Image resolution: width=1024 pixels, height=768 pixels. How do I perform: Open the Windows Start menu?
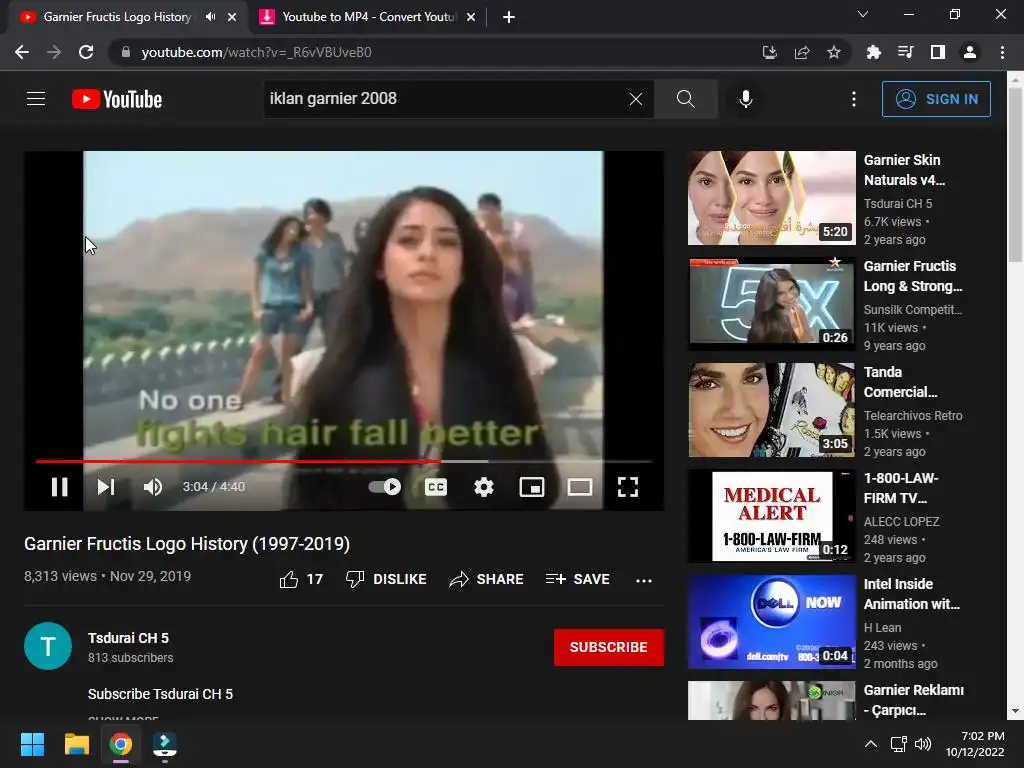[32, 744]
